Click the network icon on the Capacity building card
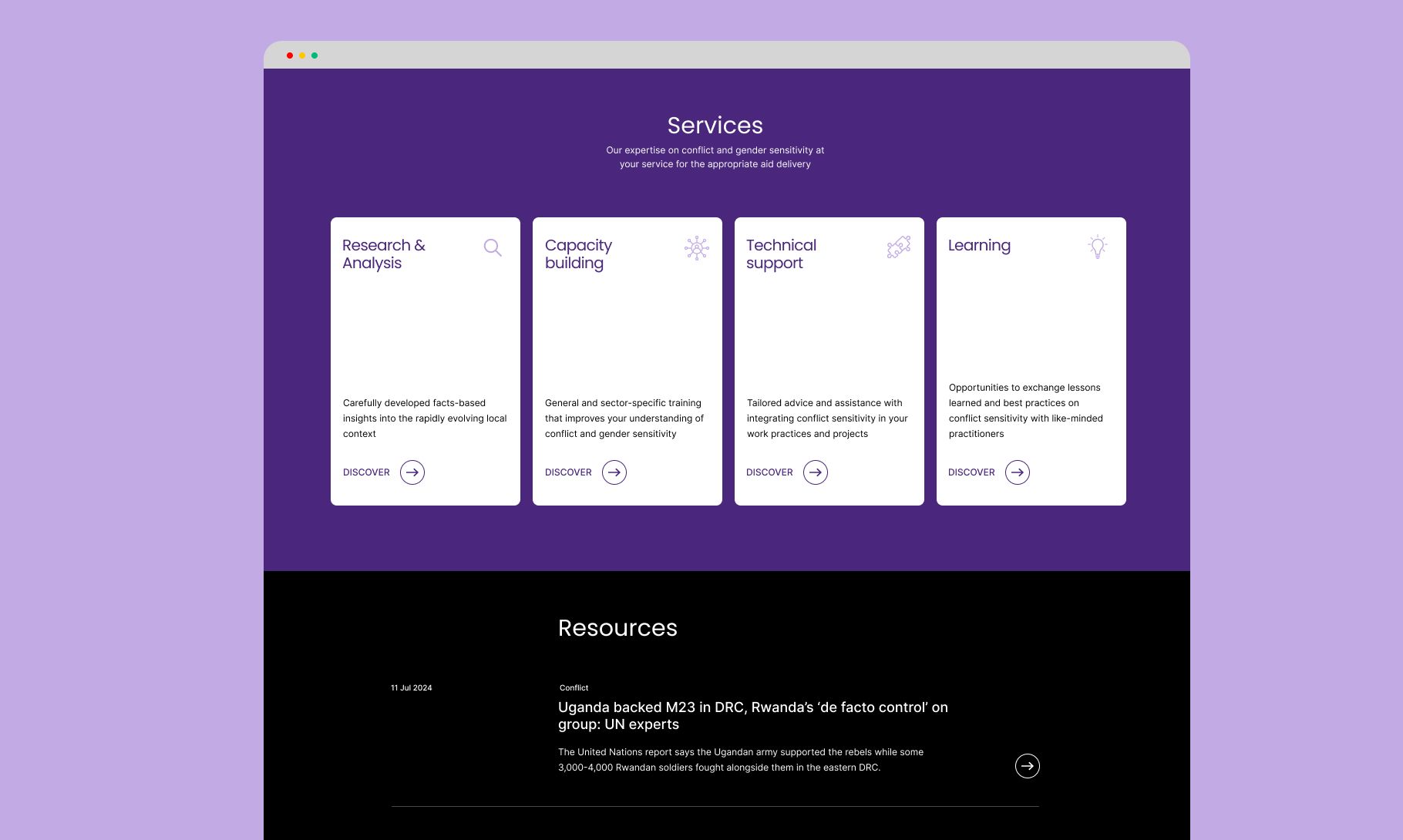The width and height of the screenshot is (1403, 840). 696,248
